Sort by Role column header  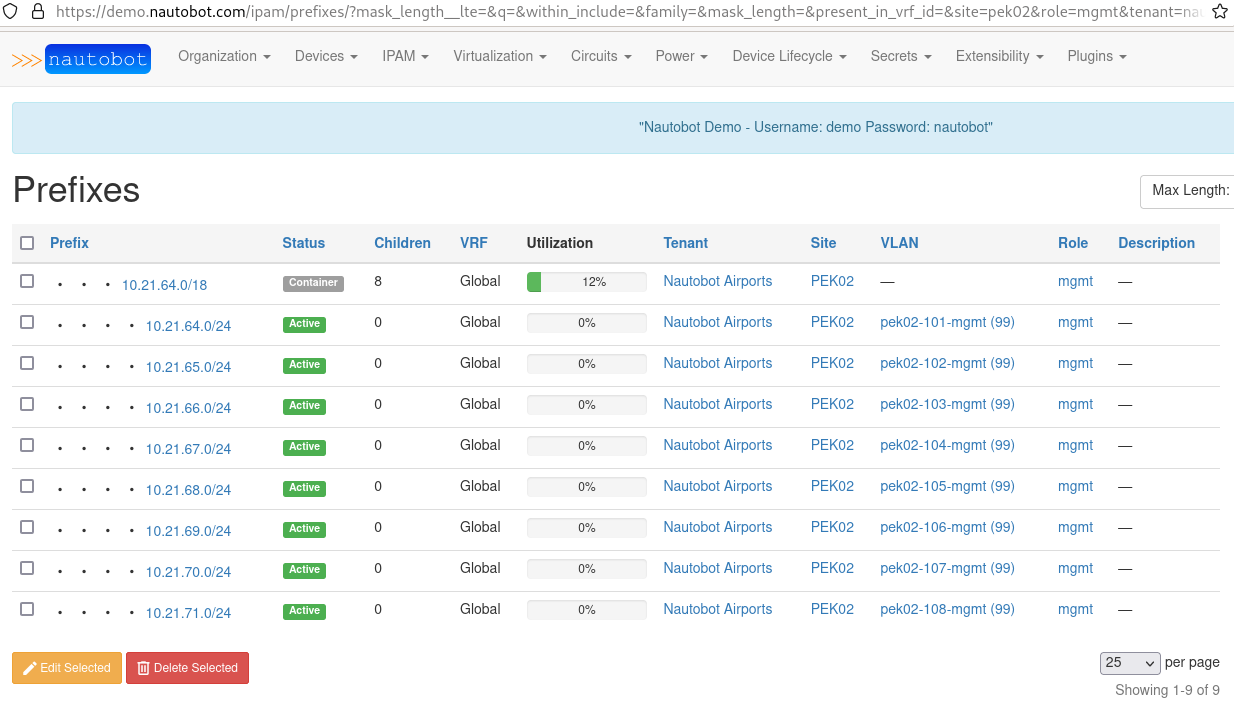(1073, 243)
